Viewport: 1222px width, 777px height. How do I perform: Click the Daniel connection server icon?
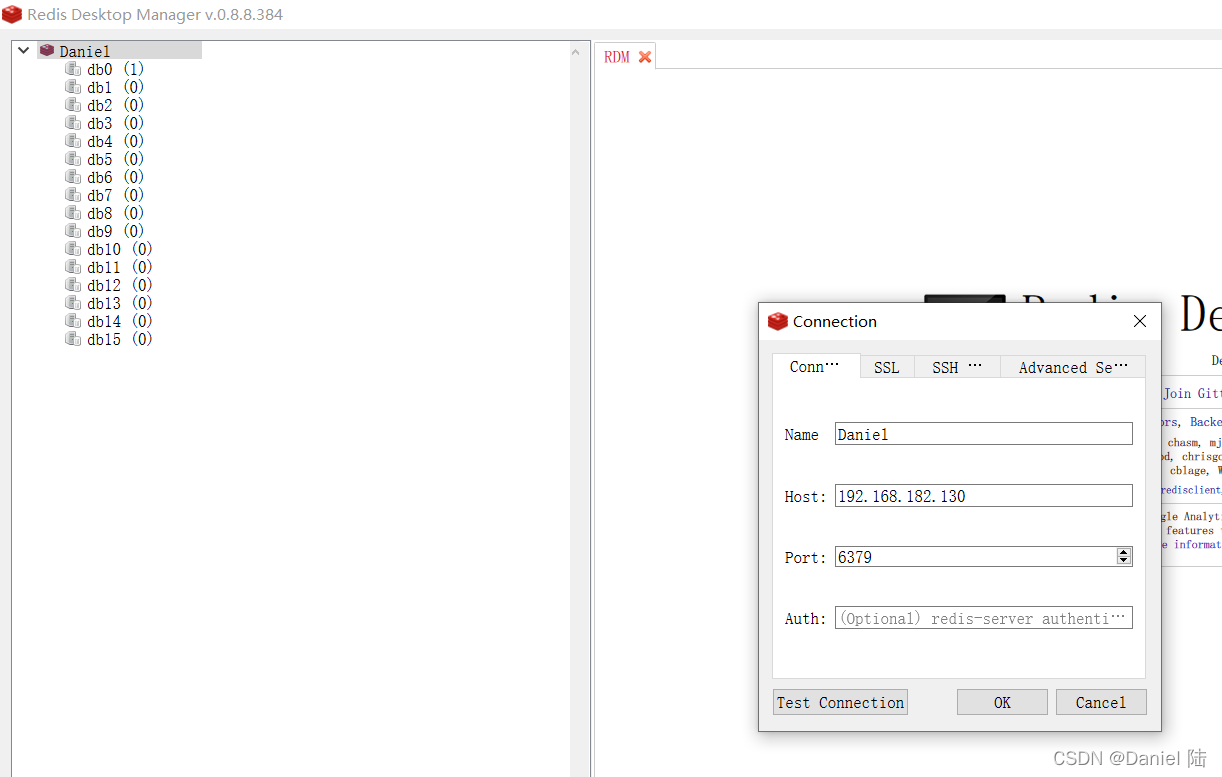pos(47,50)
